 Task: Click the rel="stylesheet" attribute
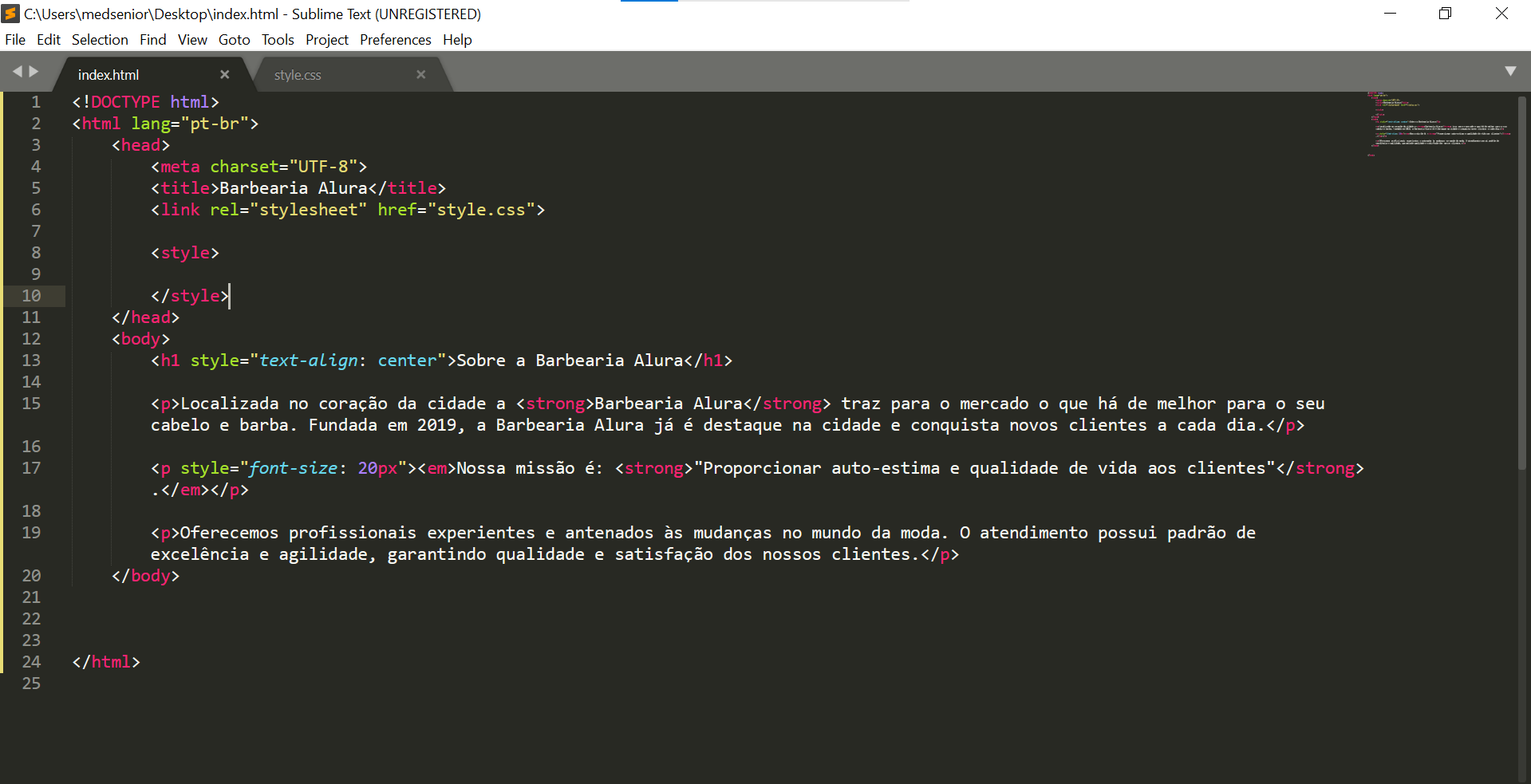point(288,210)
